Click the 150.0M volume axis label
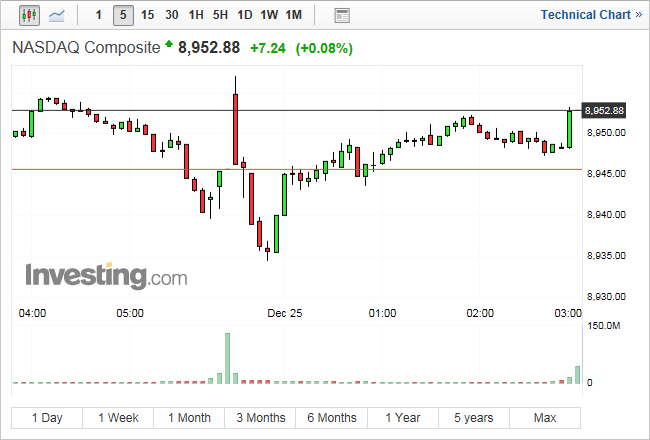The width and height of the screenshot is (650, 440). click(x=604, y=326)
